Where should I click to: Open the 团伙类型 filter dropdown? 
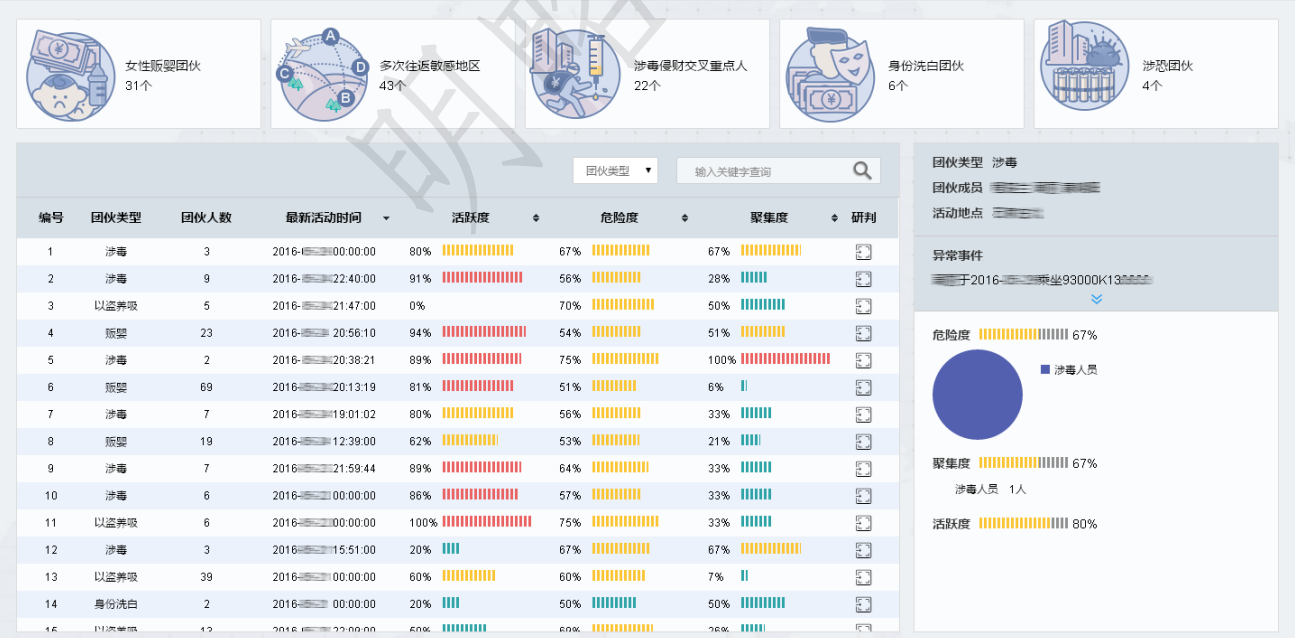(x=614, y=170)
